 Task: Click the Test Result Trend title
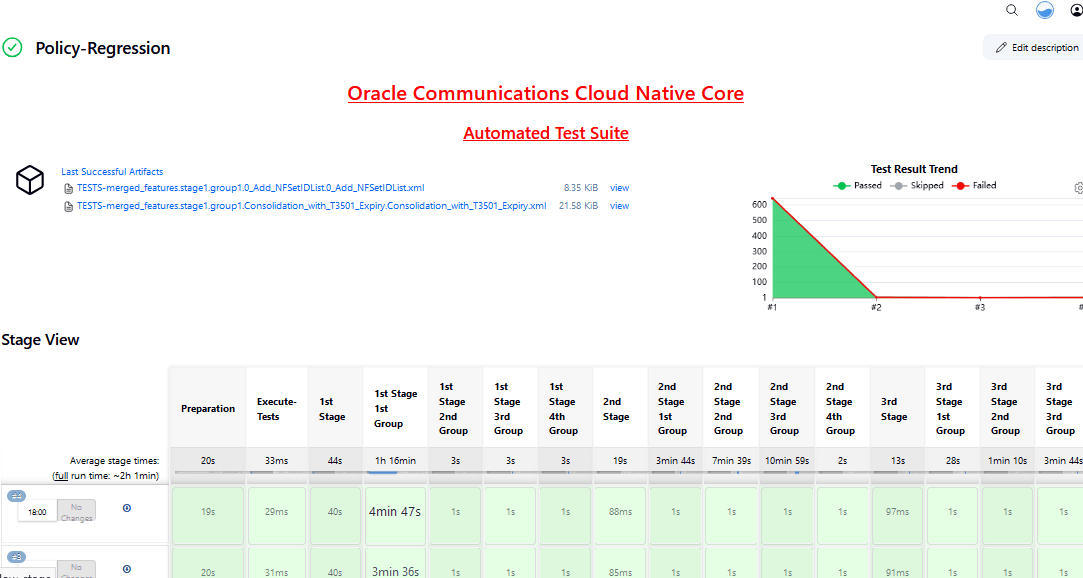914,169
